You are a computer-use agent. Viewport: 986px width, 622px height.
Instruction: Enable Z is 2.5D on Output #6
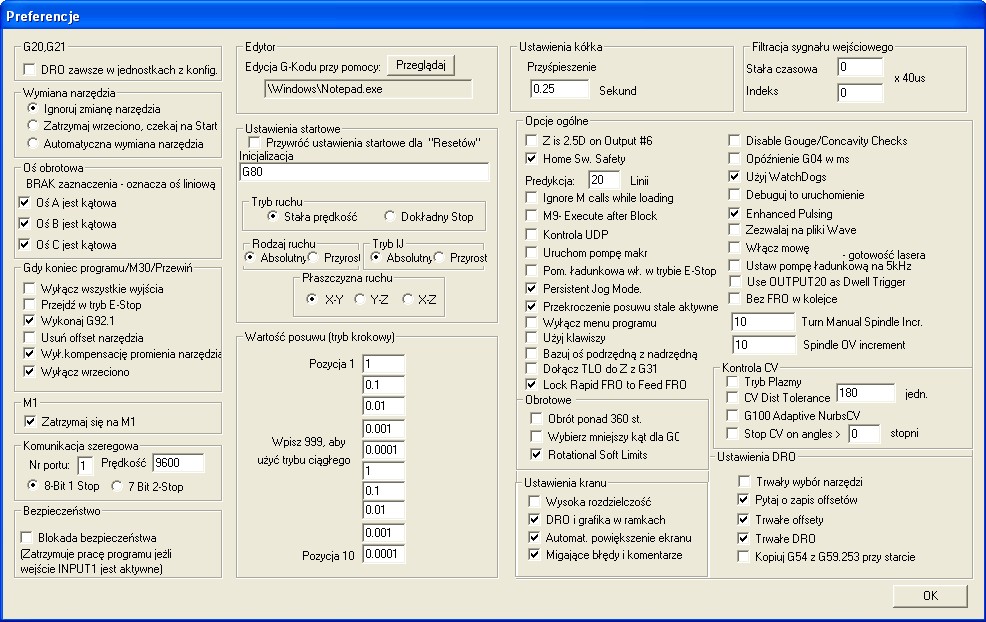pos(531,140)
